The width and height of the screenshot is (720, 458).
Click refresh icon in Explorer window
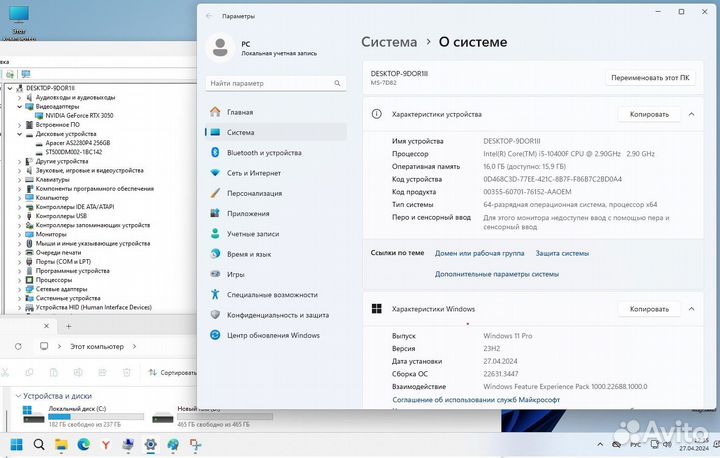tap(18, 346)
